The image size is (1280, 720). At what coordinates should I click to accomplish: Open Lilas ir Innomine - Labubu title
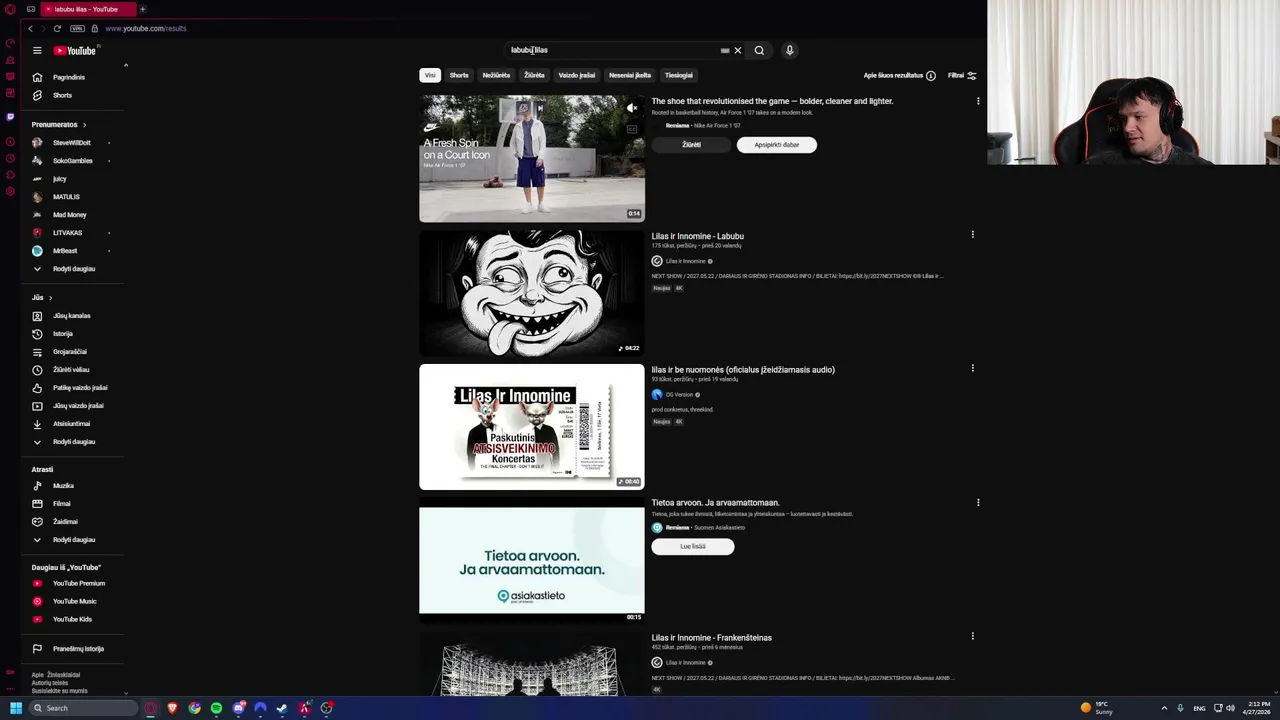click(698, 236)
